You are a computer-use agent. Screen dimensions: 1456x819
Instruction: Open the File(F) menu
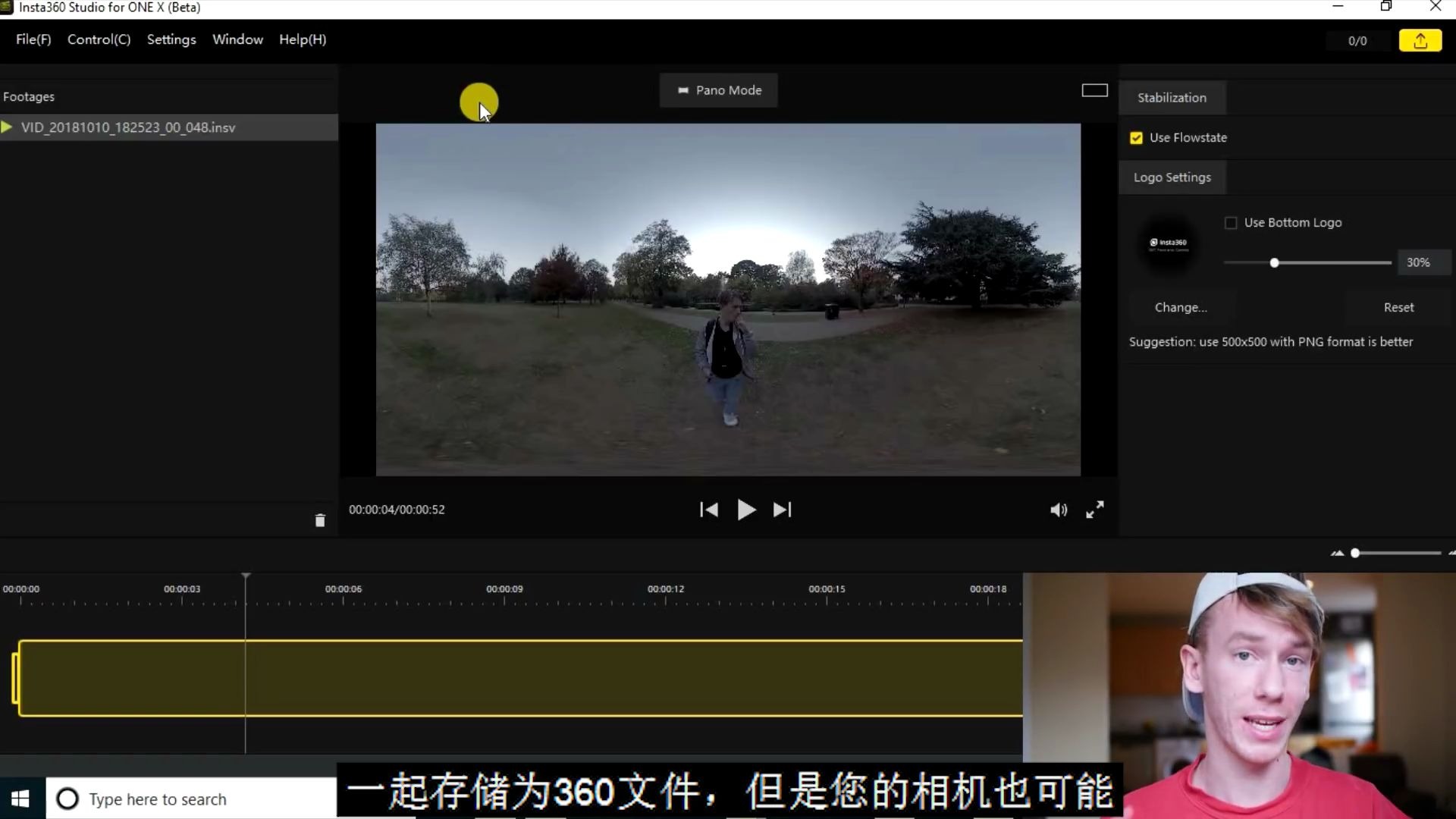tap(33, 39)
